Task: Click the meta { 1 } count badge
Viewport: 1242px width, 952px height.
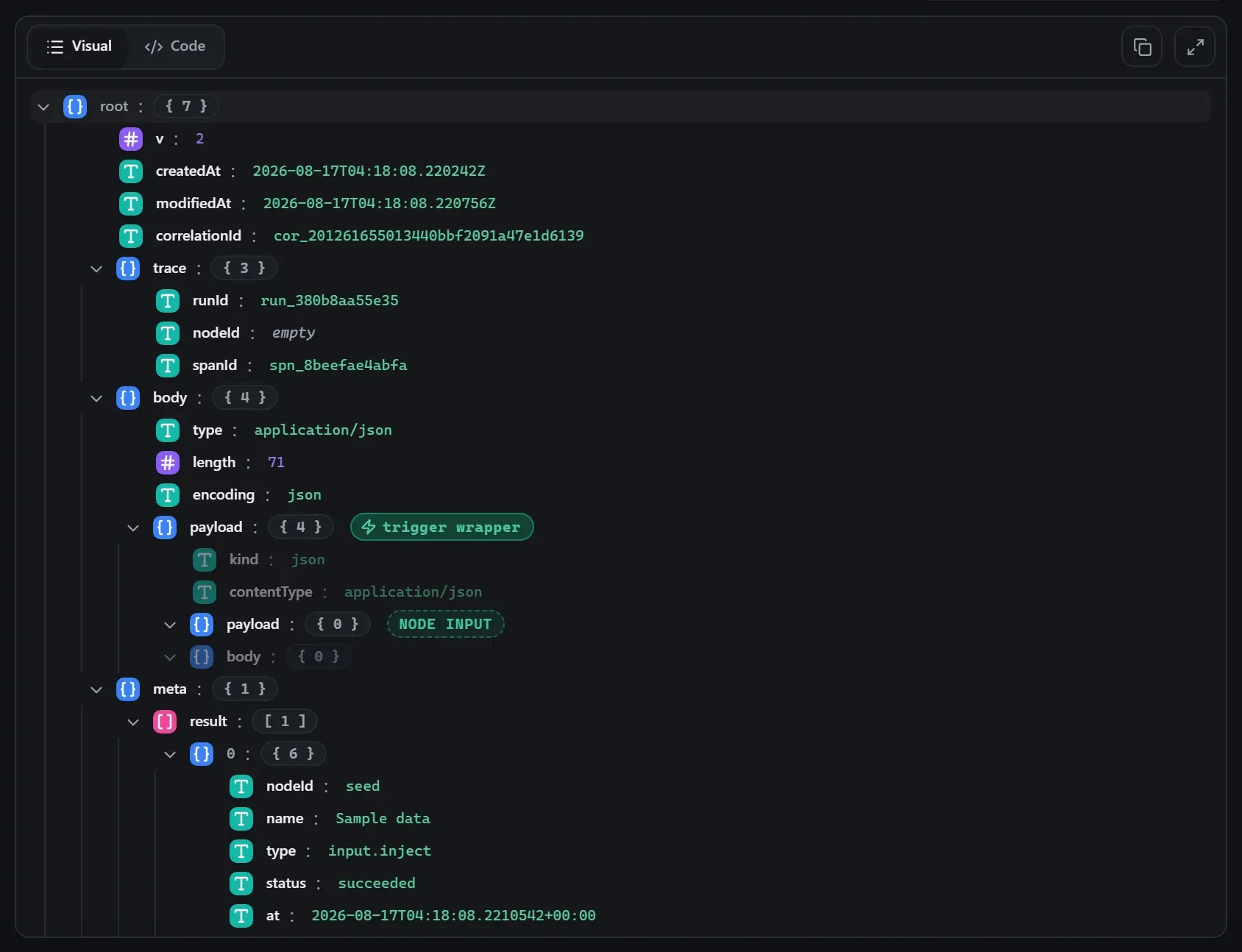Action: (245, 689)
